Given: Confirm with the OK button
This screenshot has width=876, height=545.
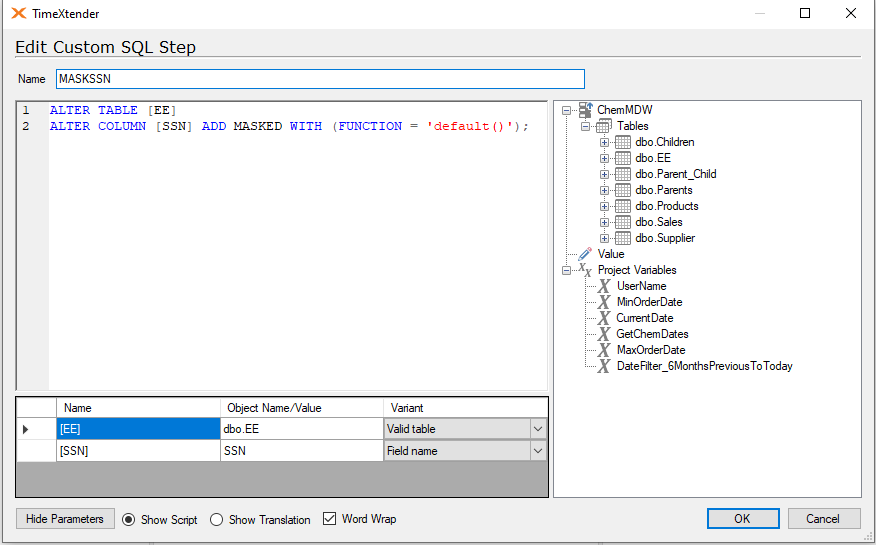Looking at the screenshot, I should [743, 519].
